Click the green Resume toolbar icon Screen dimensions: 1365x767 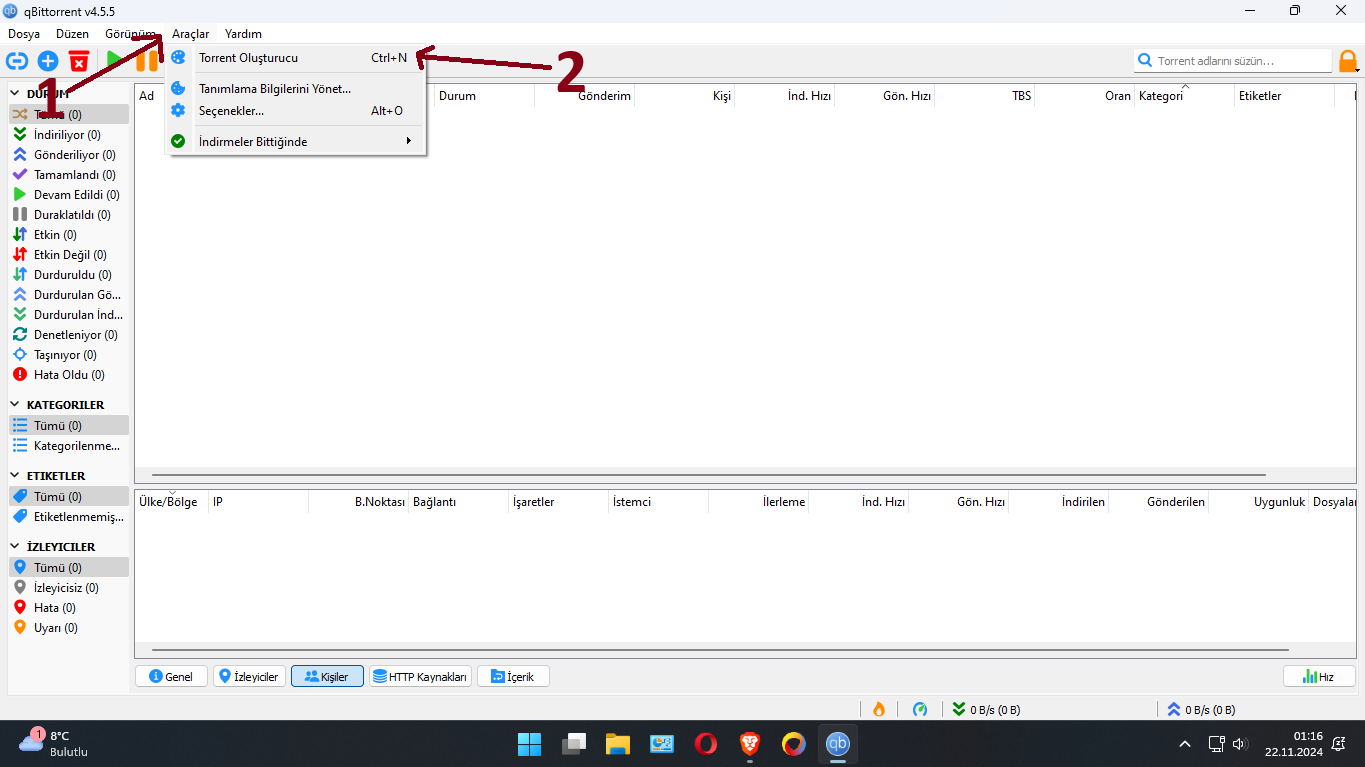click(x=116, y=61)
